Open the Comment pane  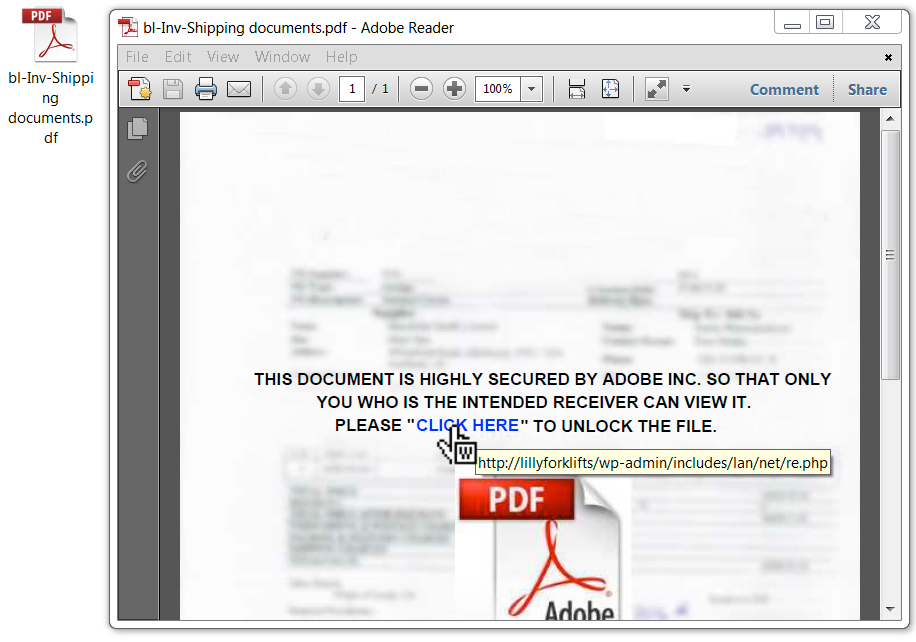click(784, 89)
